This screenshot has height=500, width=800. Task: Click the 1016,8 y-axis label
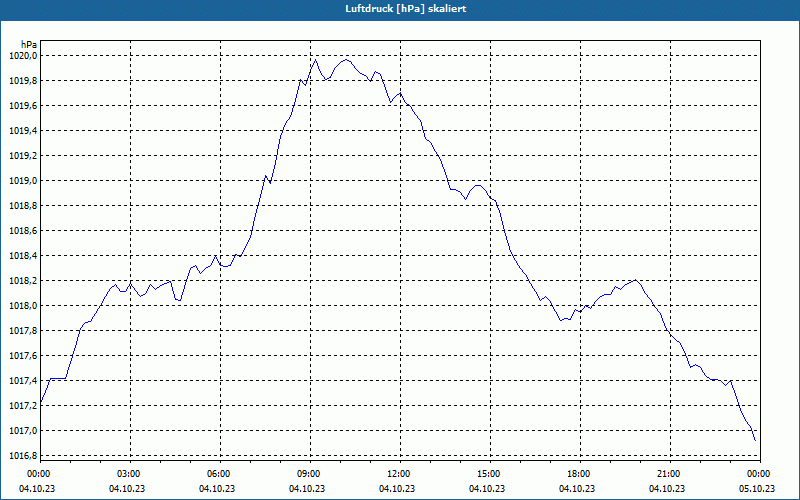click(23, 456)
